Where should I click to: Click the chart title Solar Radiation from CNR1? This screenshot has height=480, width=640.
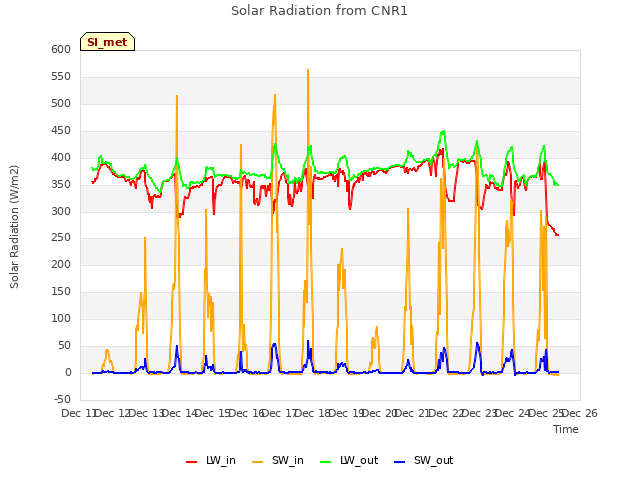(319, 11)
